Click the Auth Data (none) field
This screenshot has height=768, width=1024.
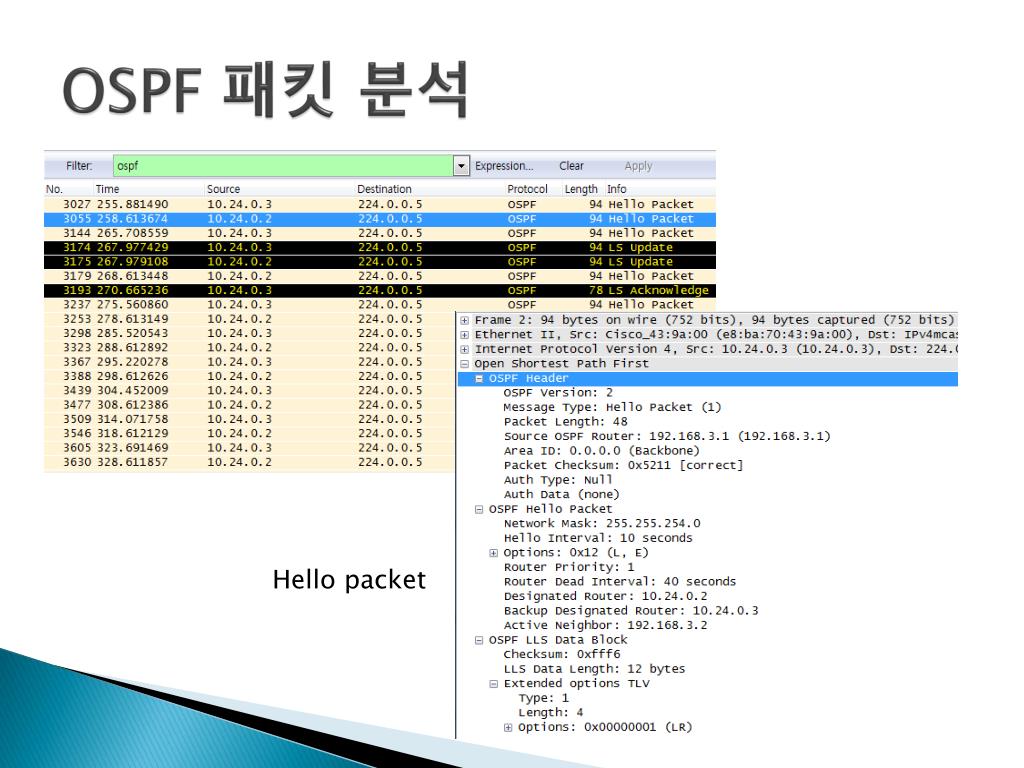[562, 494]
